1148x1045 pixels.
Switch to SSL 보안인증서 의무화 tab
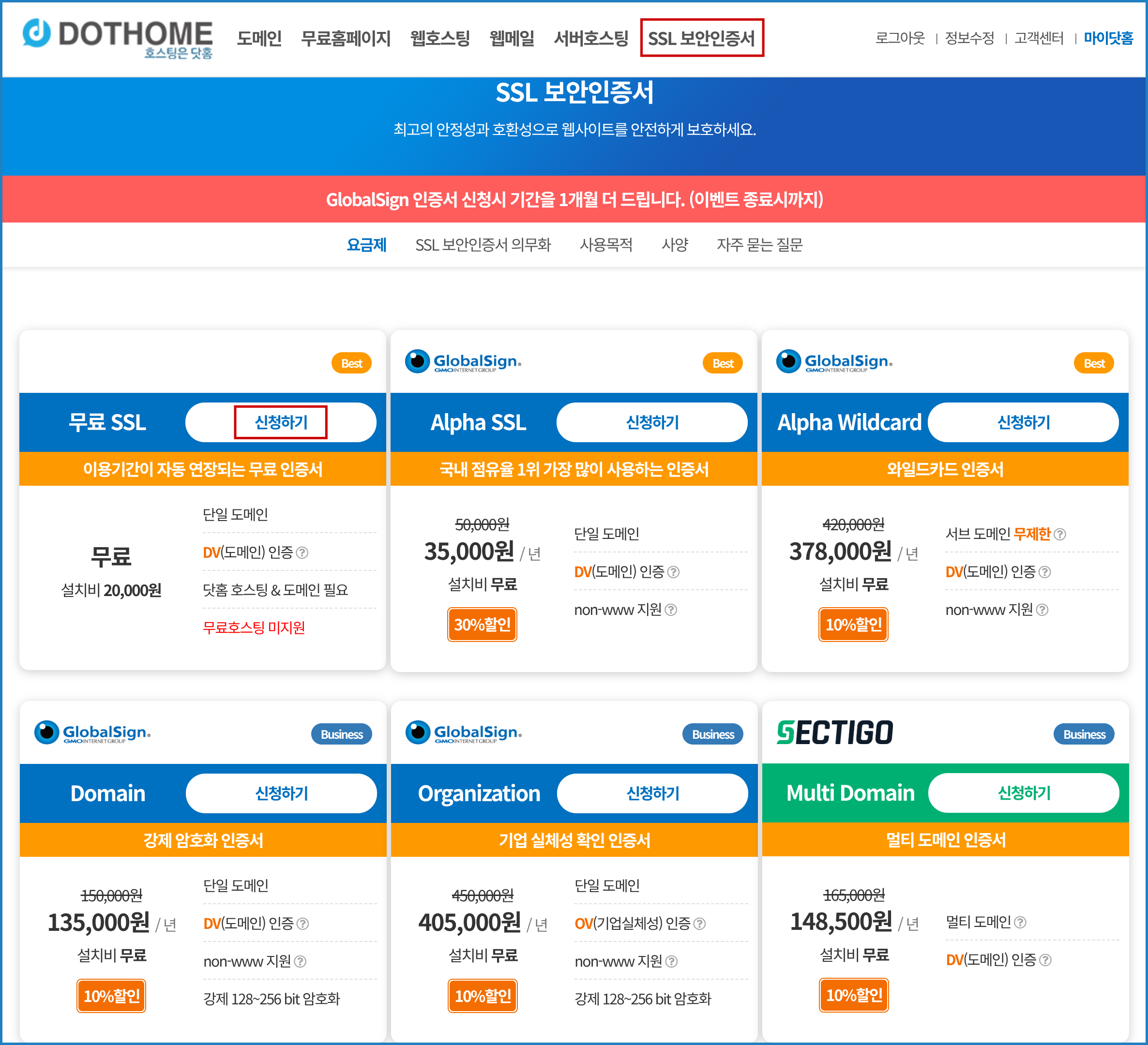[x=483, y=245]
